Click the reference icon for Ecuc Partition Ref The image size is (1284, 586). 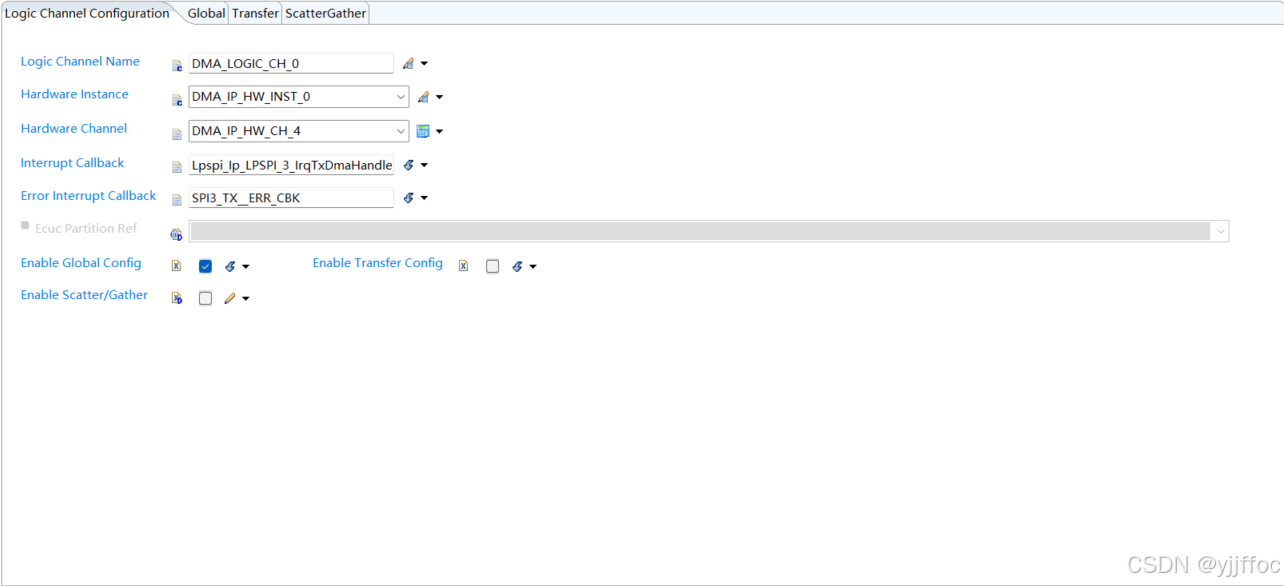click(177, 234)
